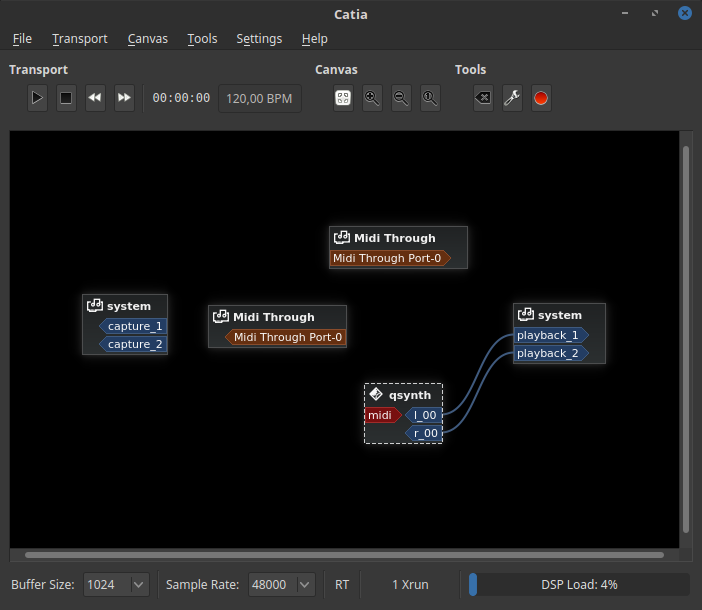Stop the transport playback
702x610 pixels.
click(66, 98)
